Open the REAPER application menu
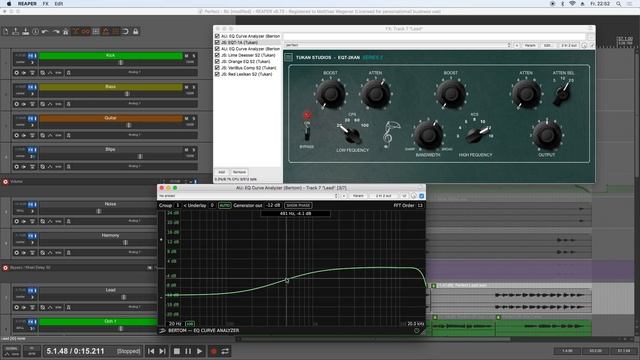Screen dimensions: 640x360 pos(27,4)
